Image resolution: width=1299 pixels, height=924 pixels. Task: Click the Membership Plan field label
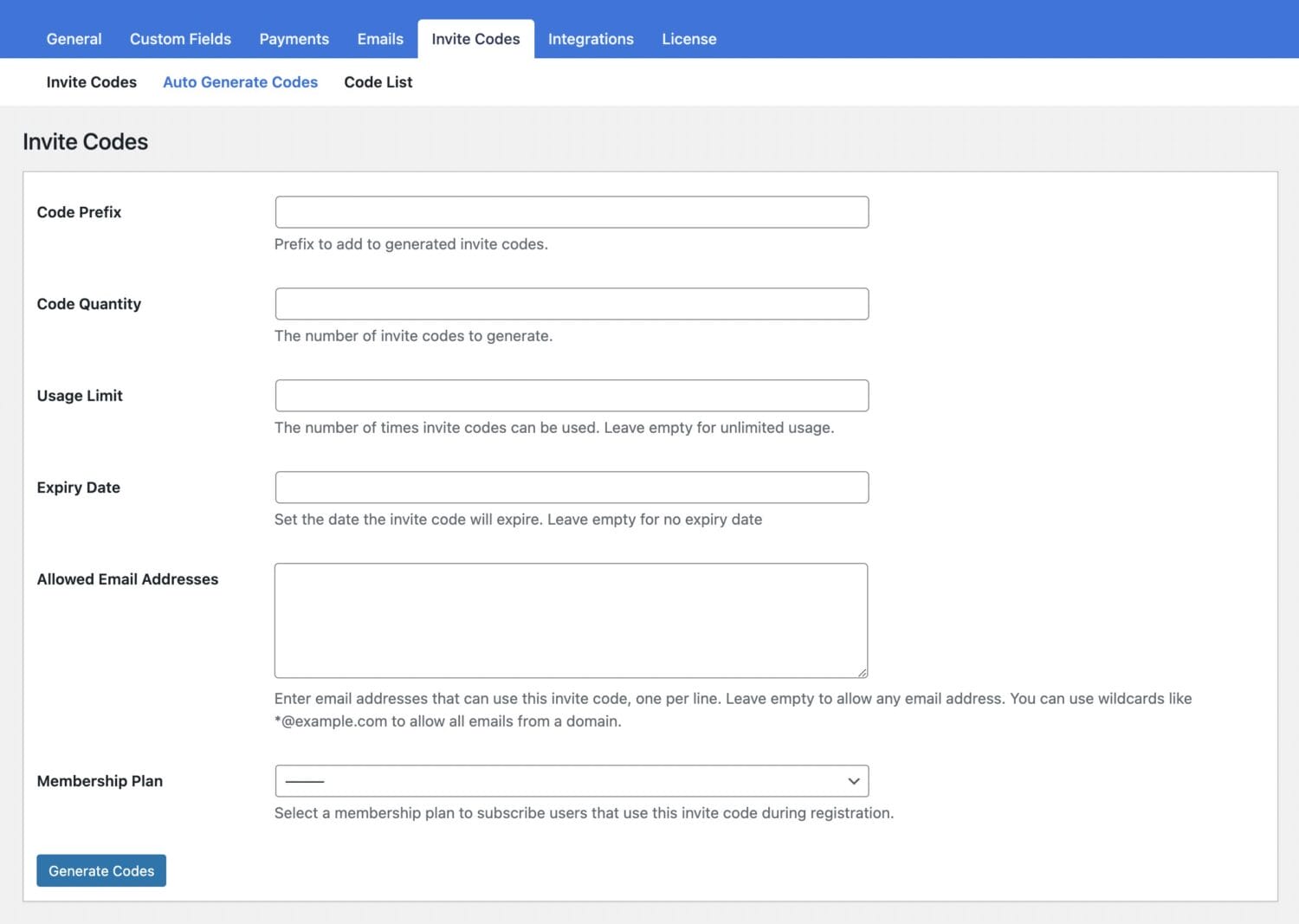click(100, 781)
